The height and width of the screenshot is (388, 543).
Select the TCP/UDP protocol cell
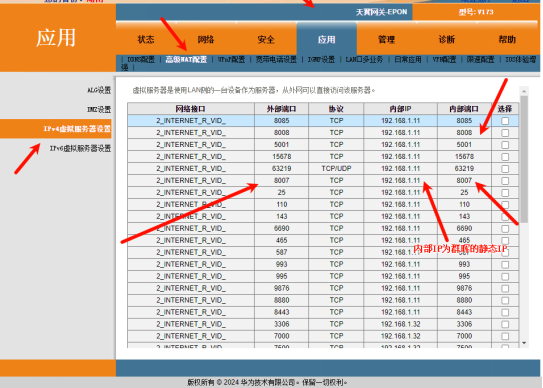coord(336,169)
